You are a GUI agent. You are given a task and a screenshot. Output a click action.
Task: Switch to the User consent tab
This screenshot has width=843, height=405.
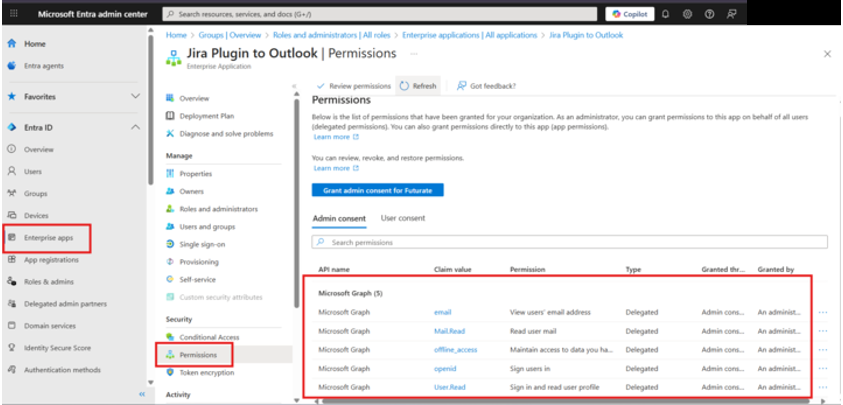point(403,218)
